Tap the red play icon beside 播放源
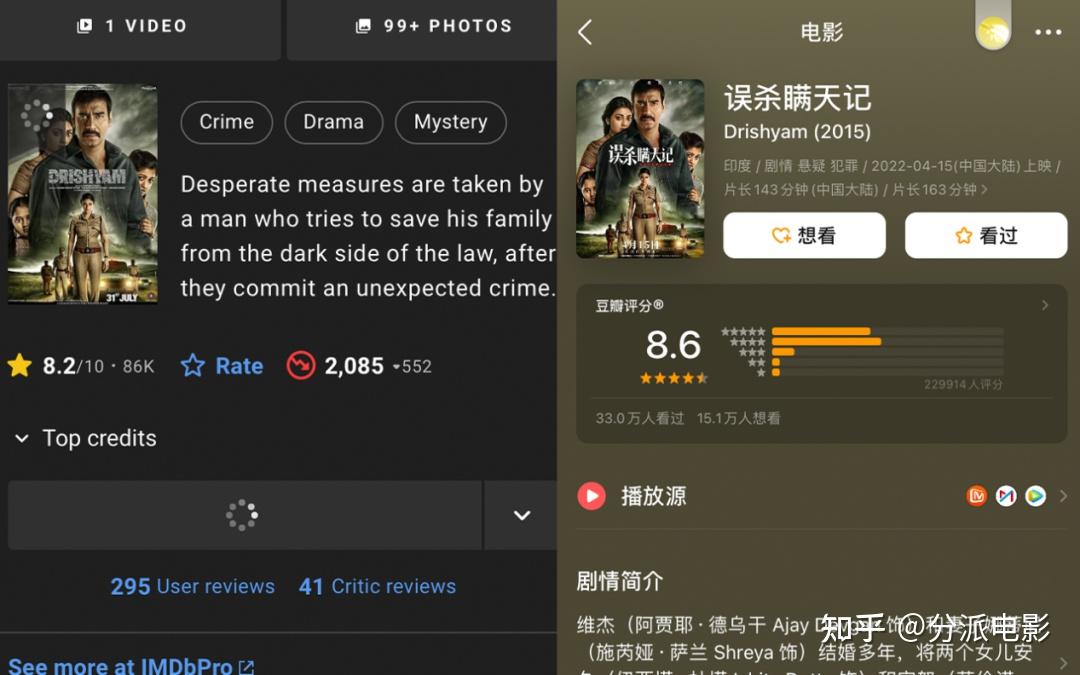1080x675 pixels. tap(591, 496)
